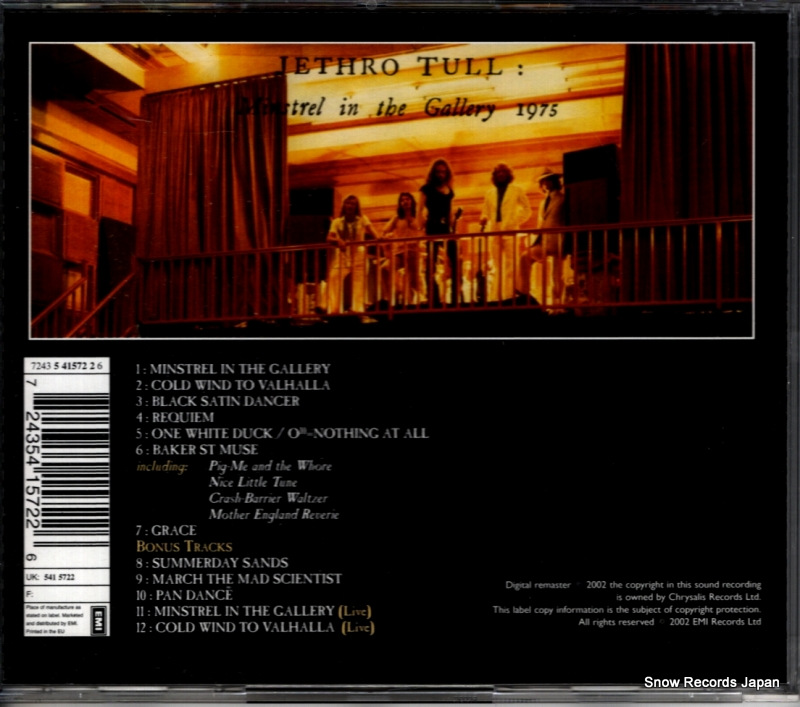
Task: Click 'Pig-Me and the Whore' subsection
Action: (x=270, y=466)
